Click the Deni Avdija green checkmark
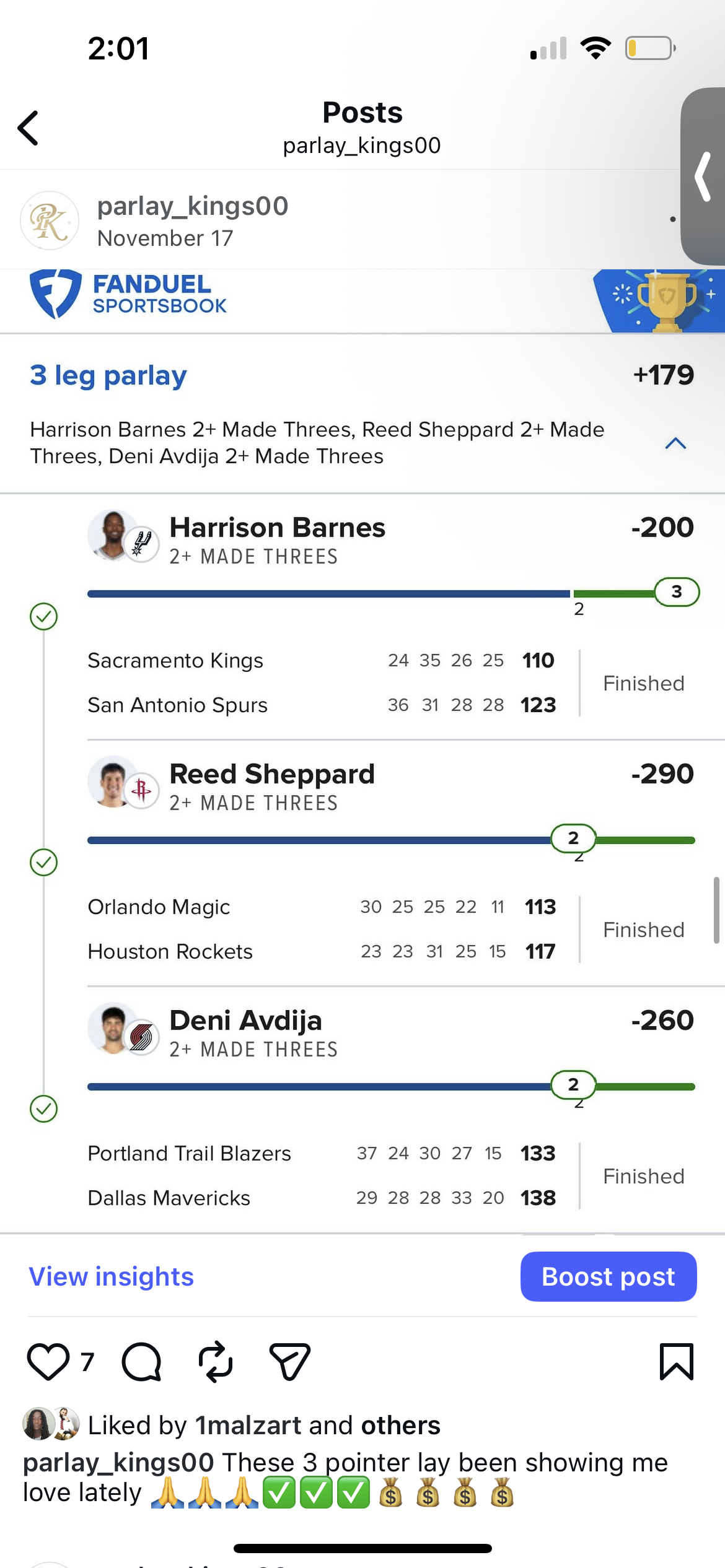Image resolution: width=725 pixels, height=1568 pixels. tap(44, 1108)
